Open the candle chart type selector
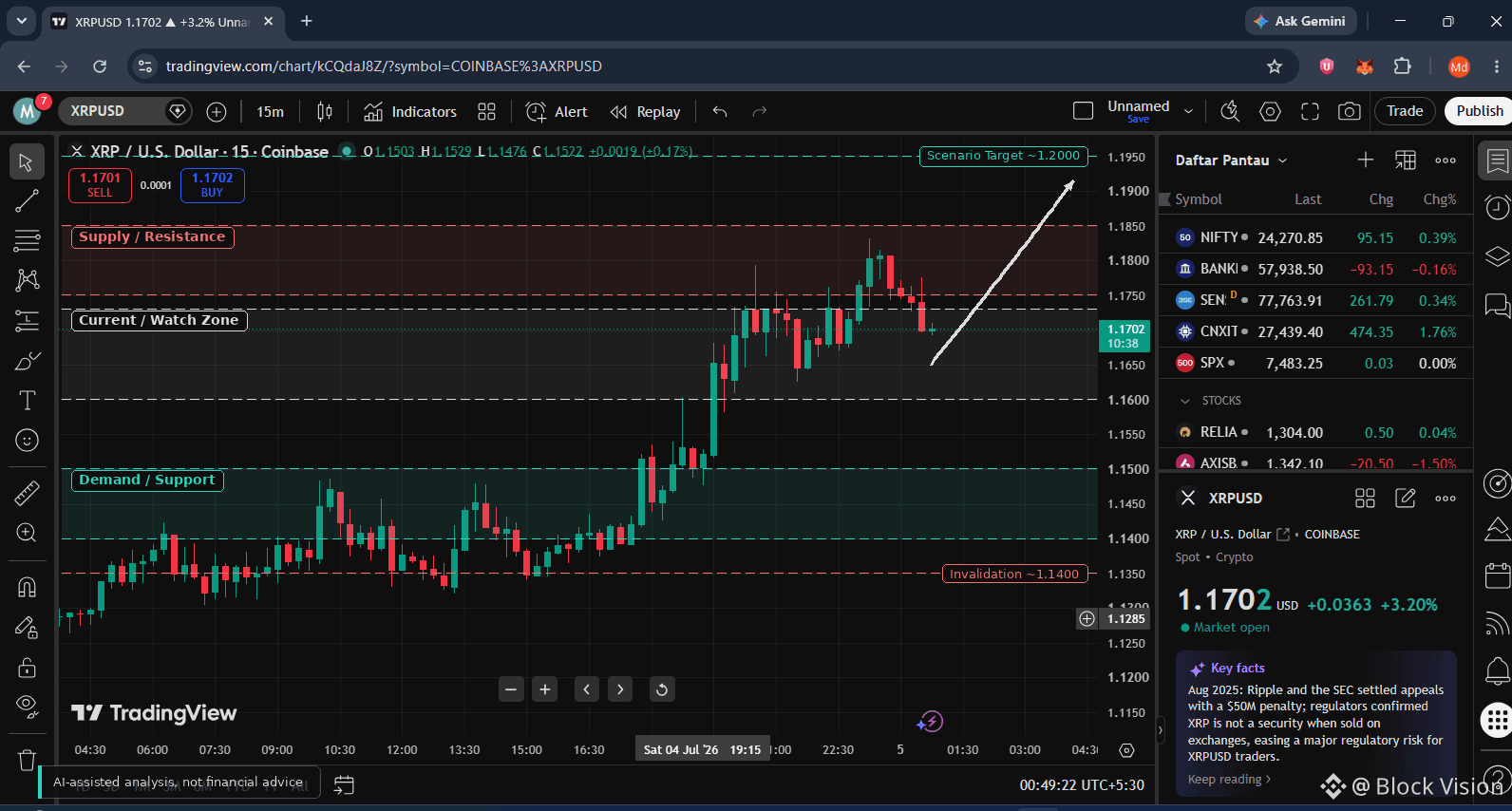This screenshot has width=1512, height=811. pyautogui.click(x=324, y=112)
